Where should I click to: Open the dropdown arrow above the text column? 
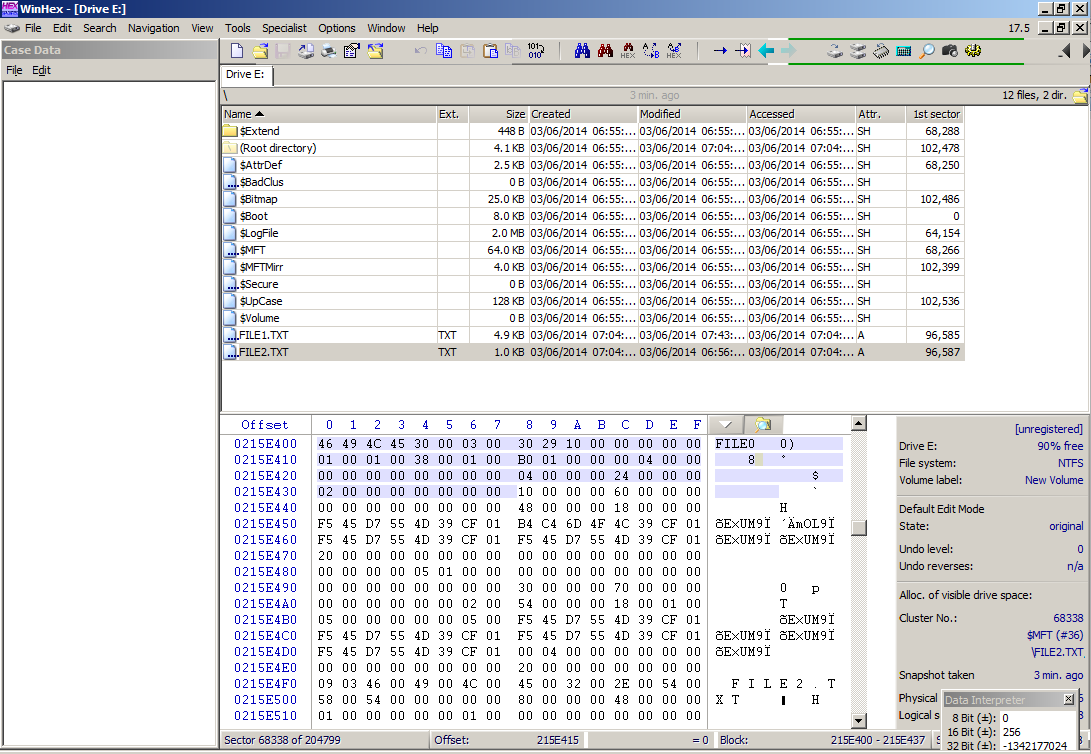(726, 424)
